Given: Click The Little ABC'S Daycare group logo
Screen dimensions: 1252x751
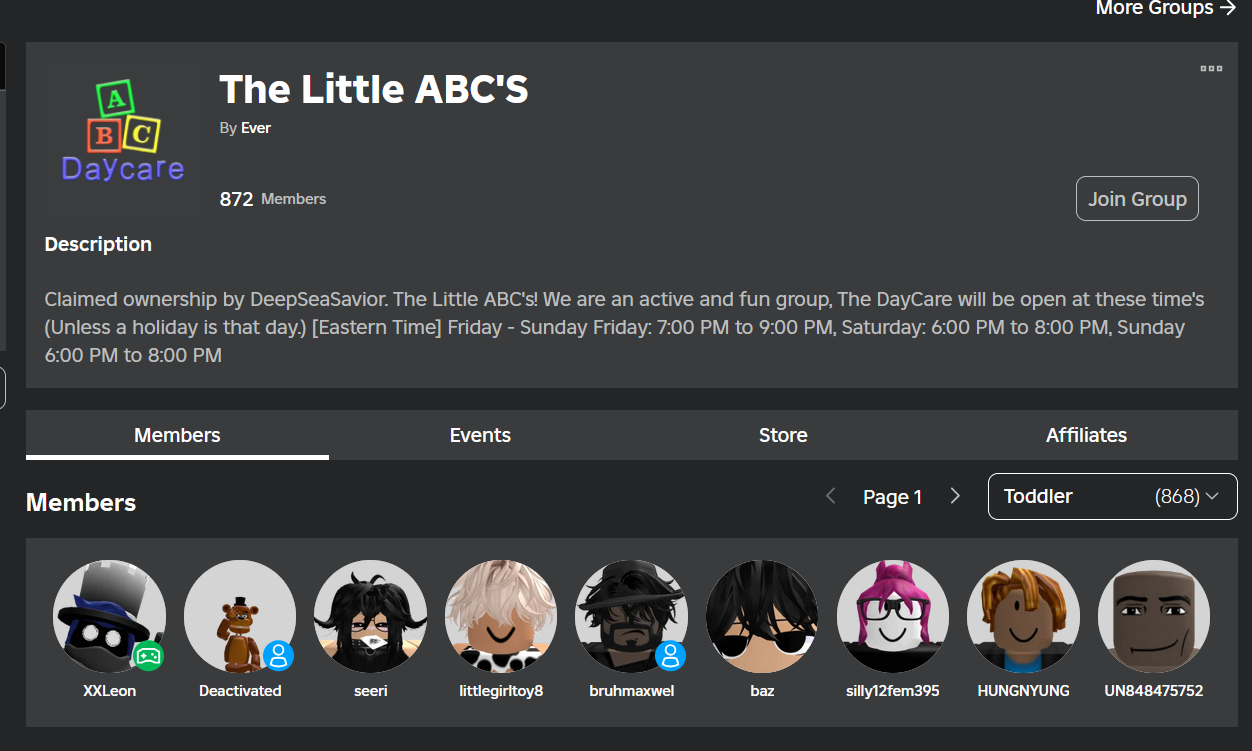Looking at the screenshot, I should point(123,138).
